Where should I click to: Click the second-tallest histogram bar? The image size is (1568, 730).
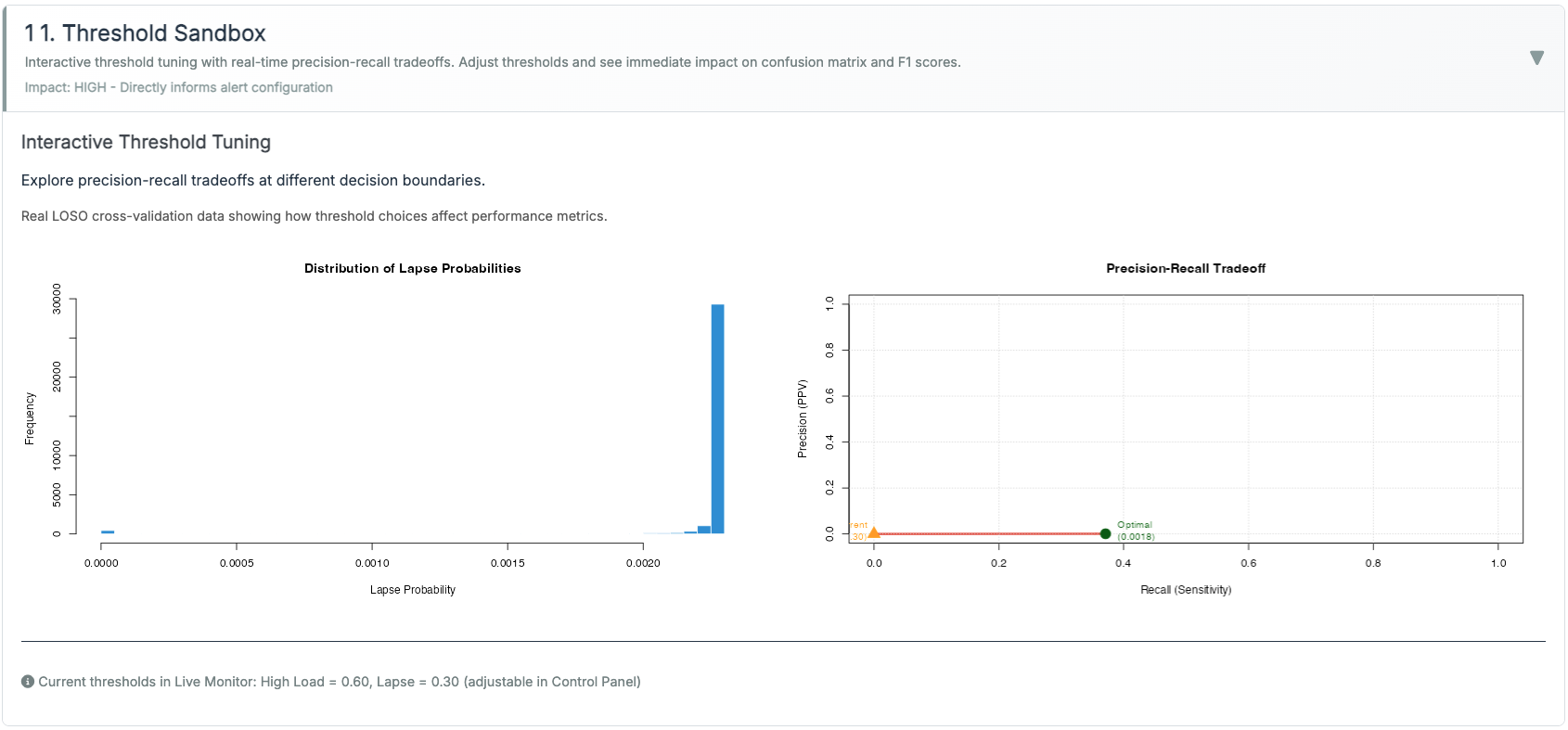703,530
